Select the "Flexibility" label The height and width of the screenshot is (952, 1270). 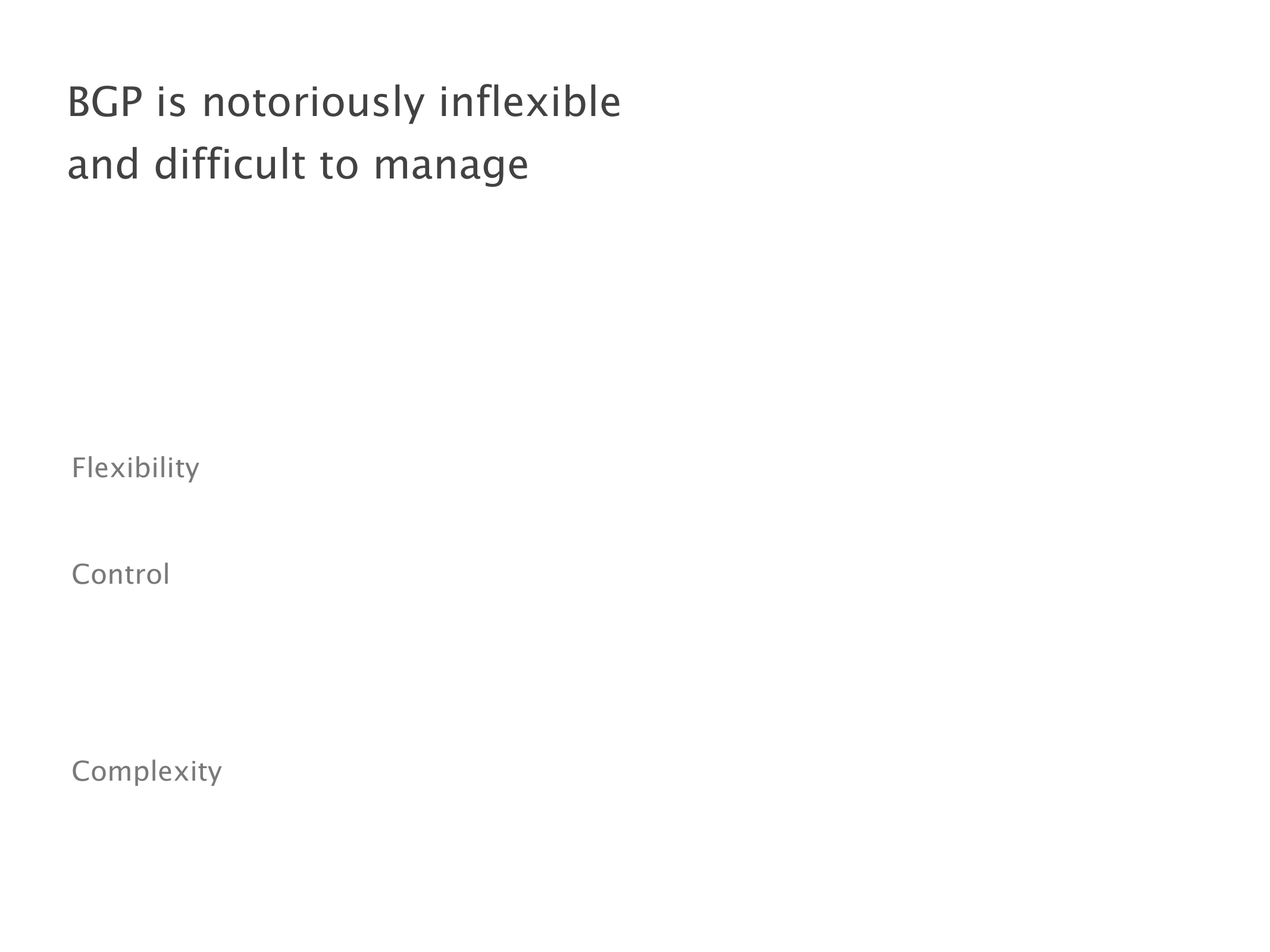click(135, 468)
